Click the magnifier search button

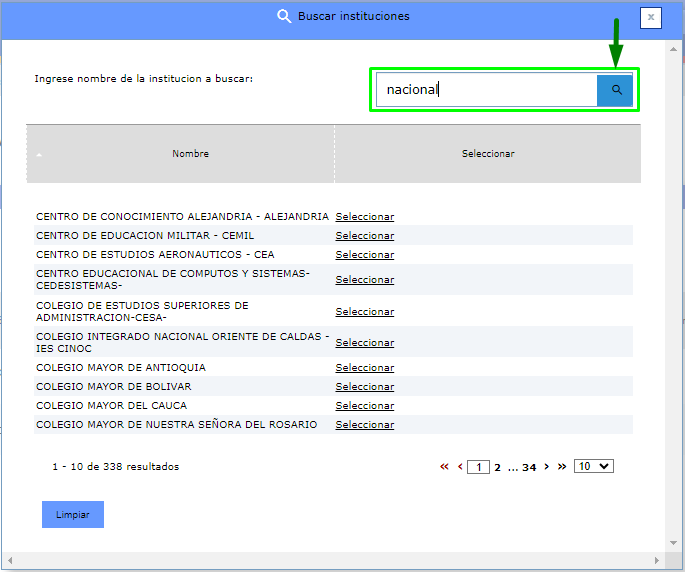pos(616,90)
